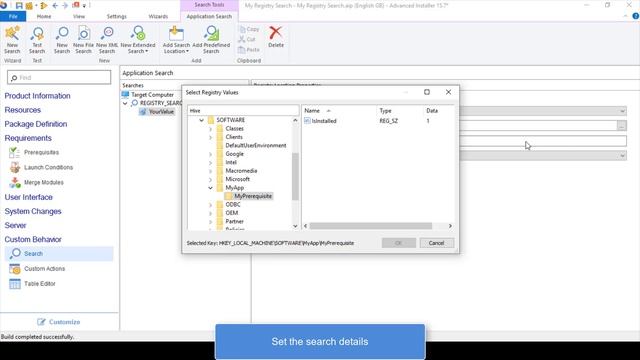Click Cancel in Select Registry Values
Image resolution: width=640 pixels, height=360 pixels.
tap(436, 243)
